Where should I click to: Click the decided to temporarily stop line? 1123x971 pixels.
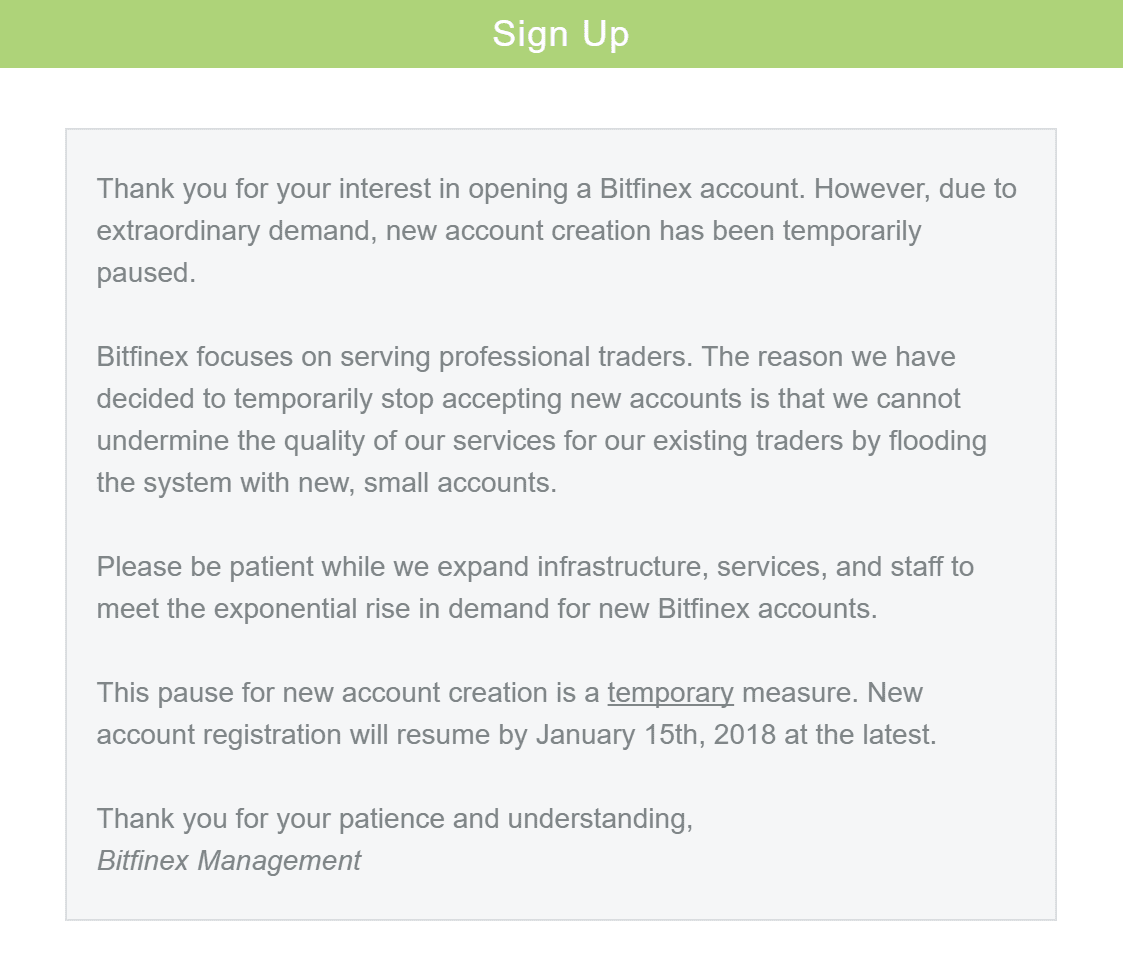click(x=529, y=399)
